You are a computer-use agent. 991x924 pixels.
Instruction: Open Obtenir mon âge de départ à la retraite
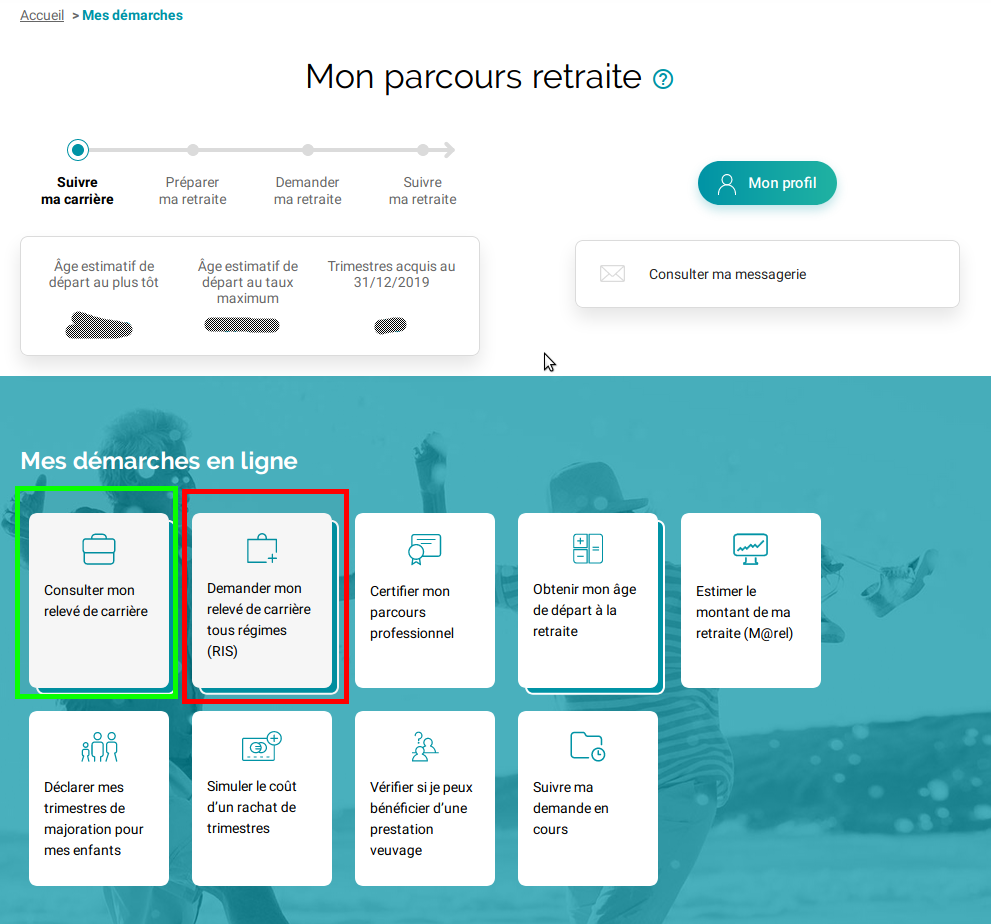point(588,600)
